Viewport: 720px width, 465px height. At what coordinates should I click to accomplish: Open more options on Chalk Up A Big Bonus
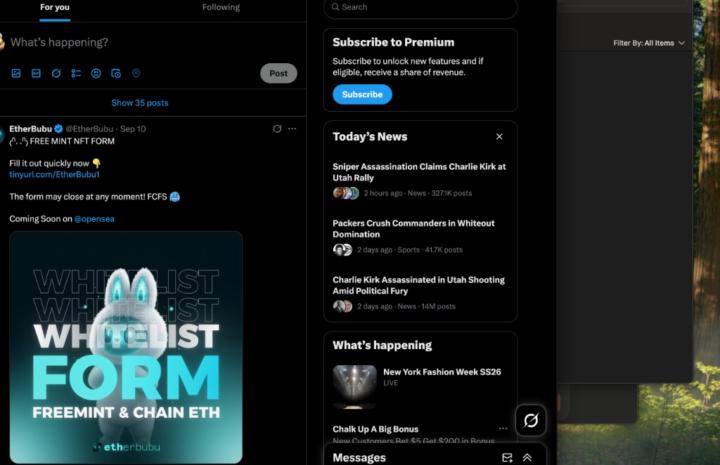coord(503,429)
